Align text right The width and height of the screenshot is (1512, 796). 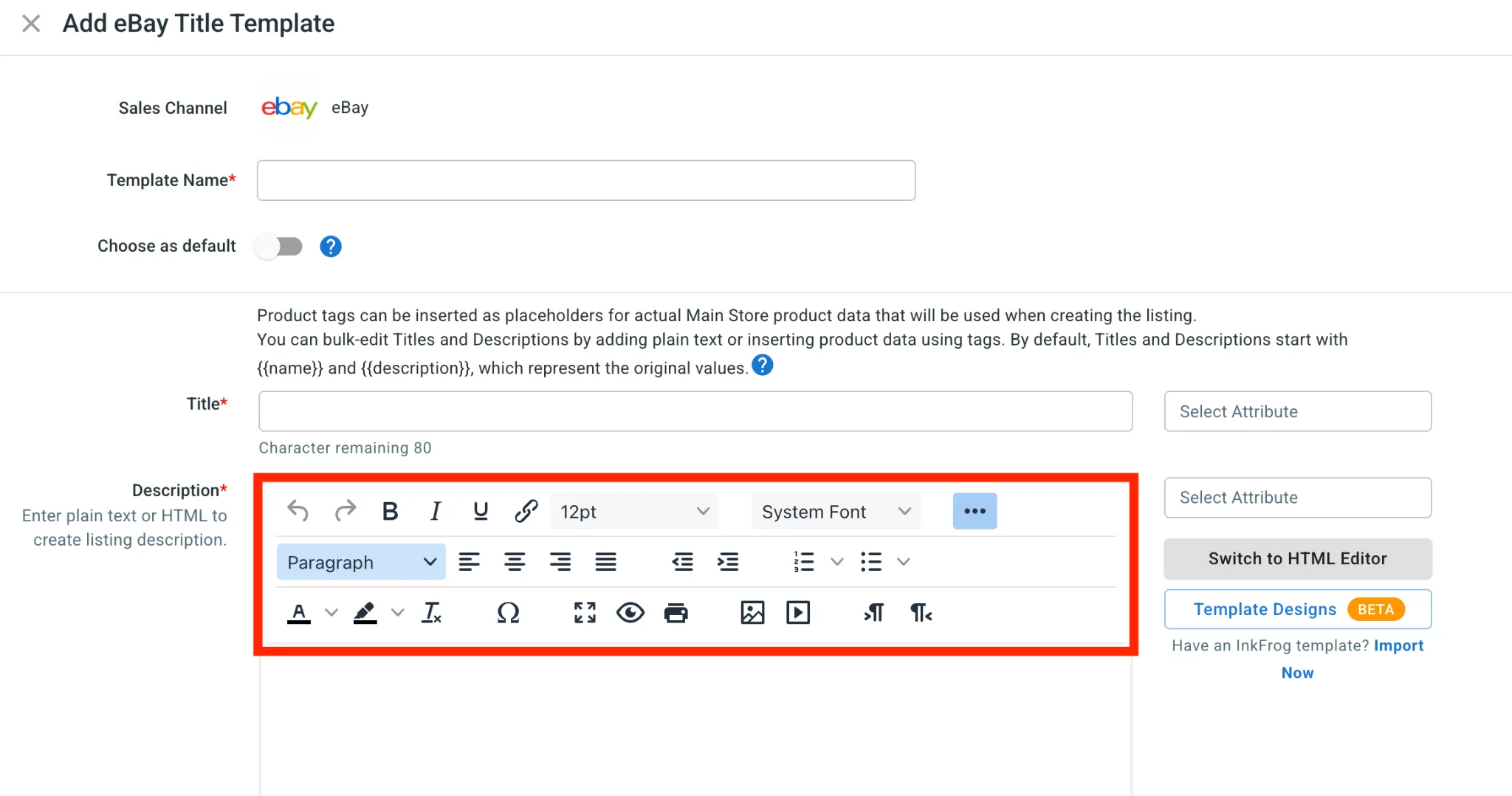click(x=560, y=562)
